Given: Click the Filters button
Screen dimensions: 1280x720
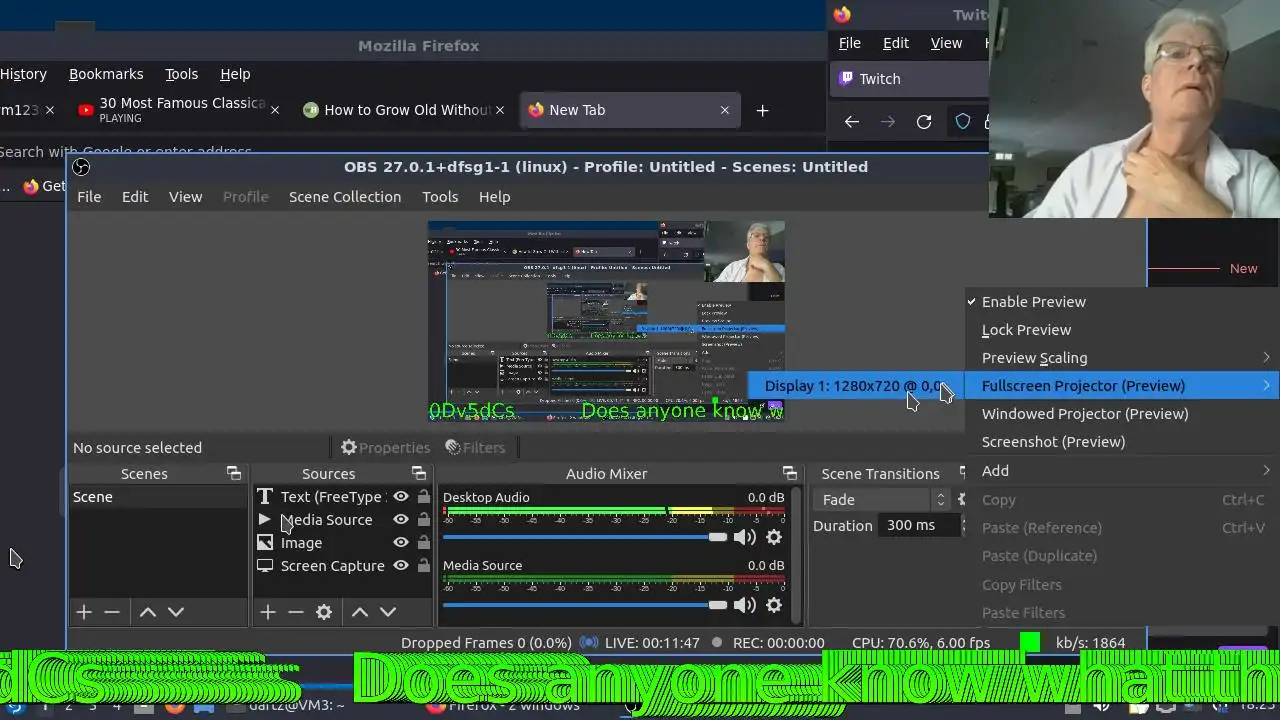Looking at the screenshot, I should point(475,448).
